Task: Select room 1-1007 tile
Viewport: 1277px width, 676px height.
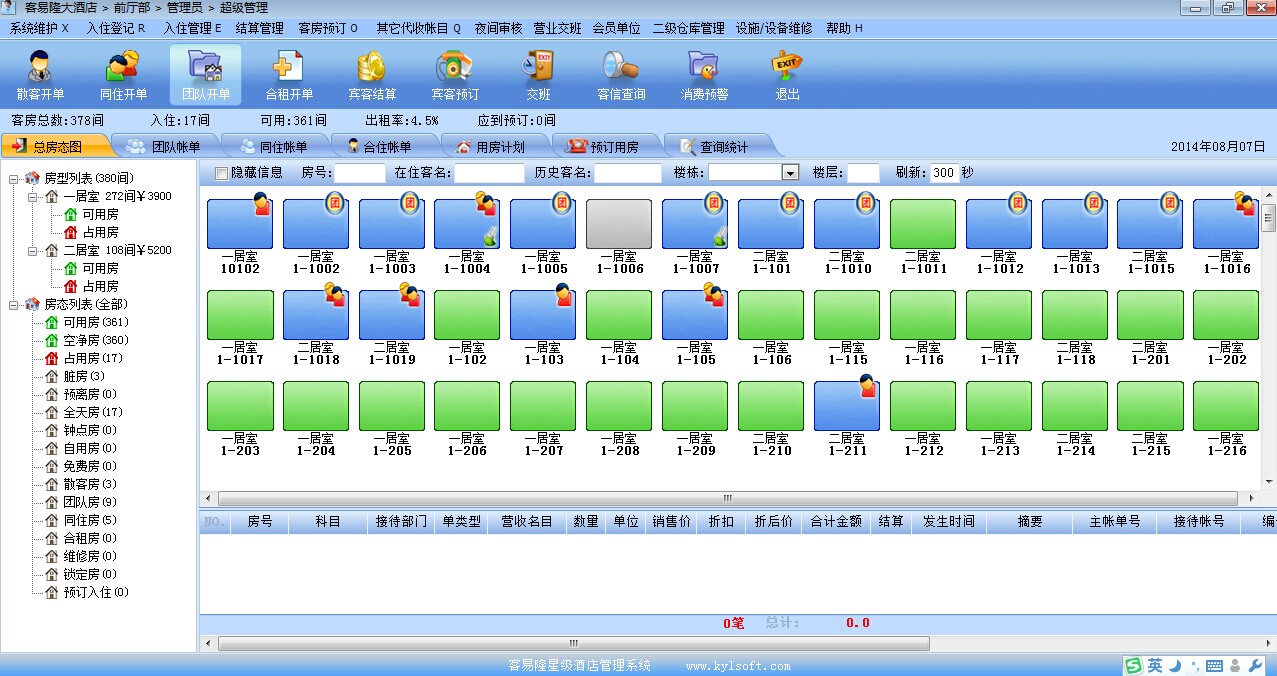Action: tap(695, 224)
